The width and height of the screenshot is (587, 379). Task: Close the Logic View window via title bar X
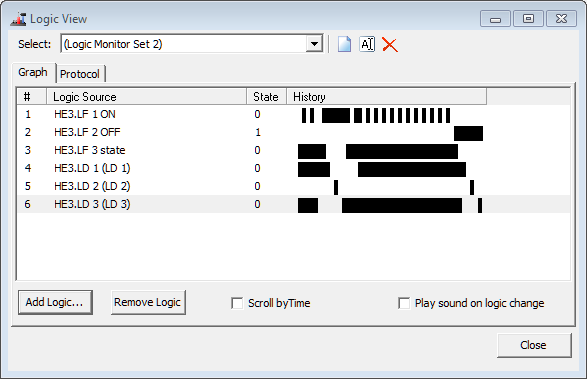click(561, 19)
